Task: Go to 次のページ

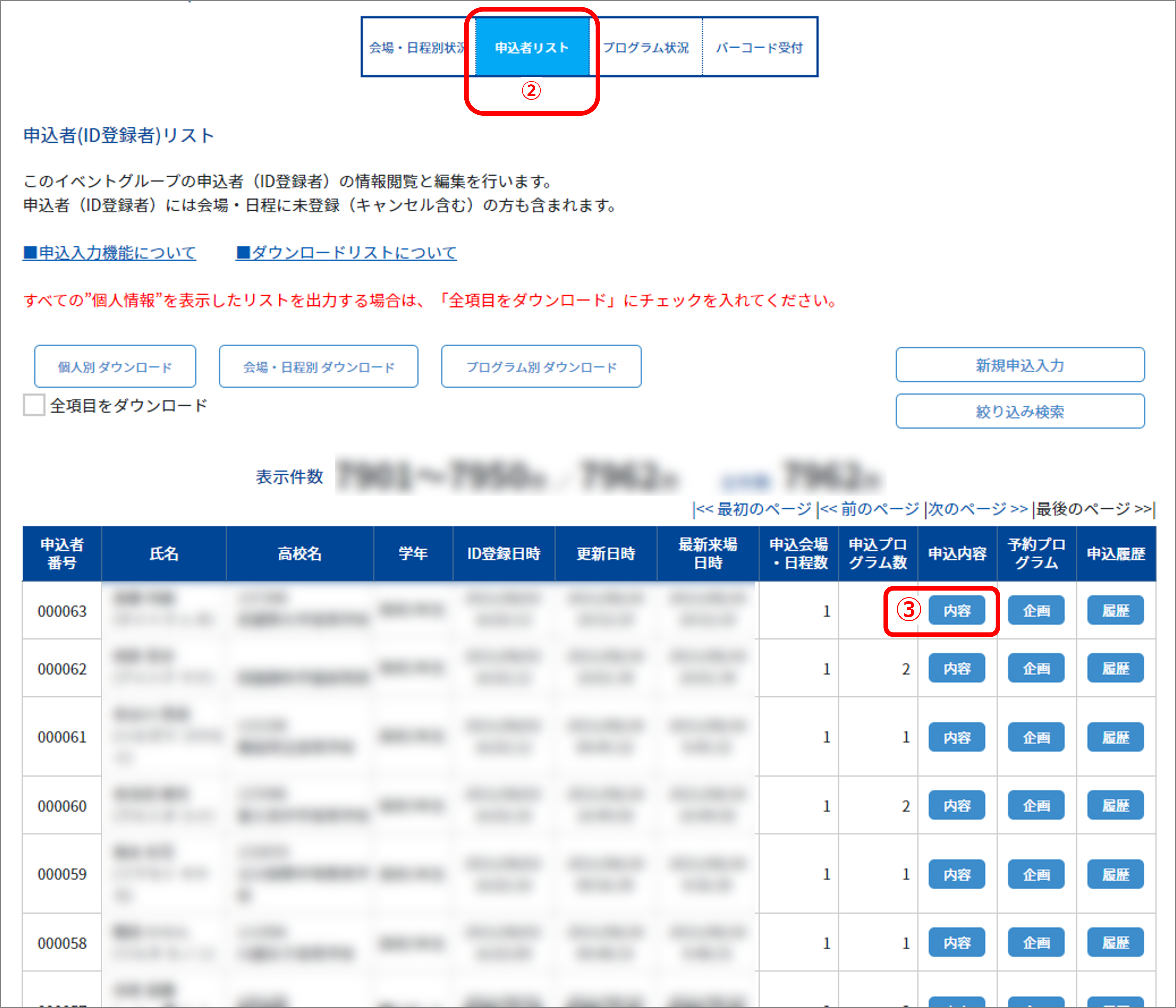Action: pyautogui.click(x=978, y=509)
